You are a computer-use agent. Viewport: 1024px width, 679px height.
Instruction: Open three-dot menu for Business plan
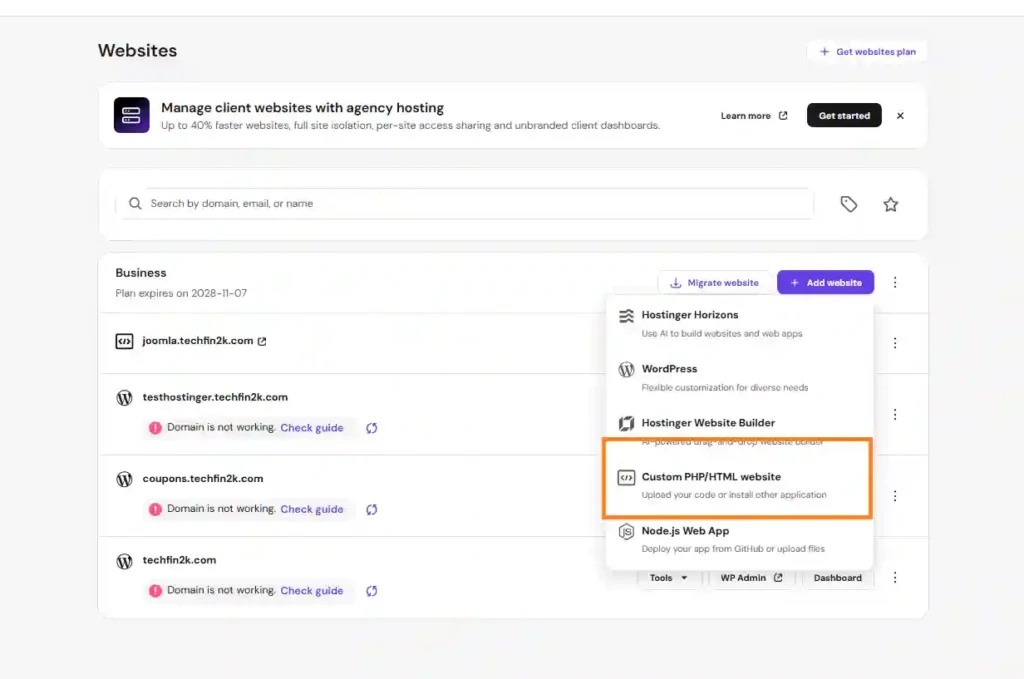(895, 282)
